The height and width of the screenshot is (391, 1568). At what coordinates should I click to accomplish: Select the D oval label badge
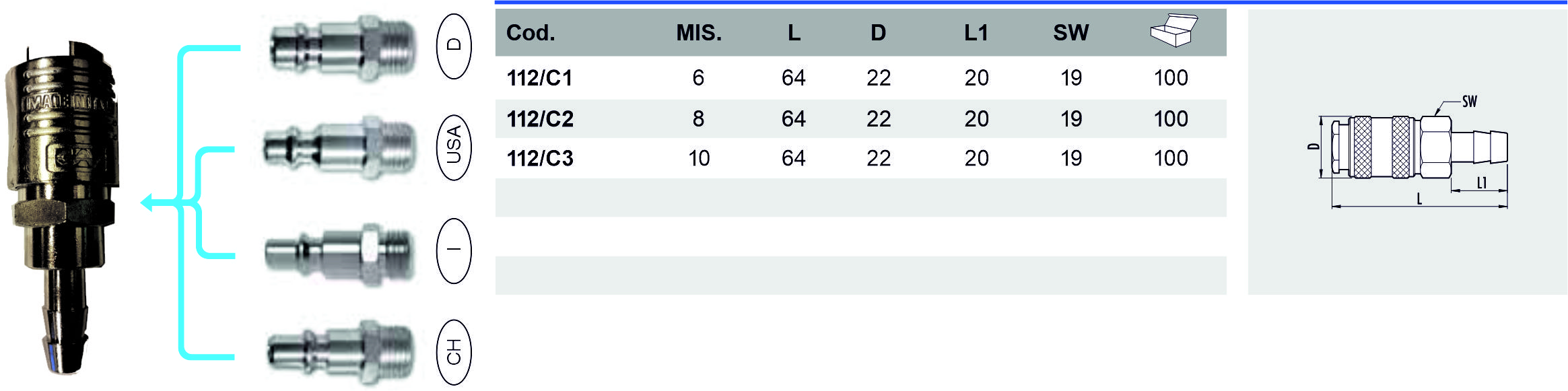(454, 46)
